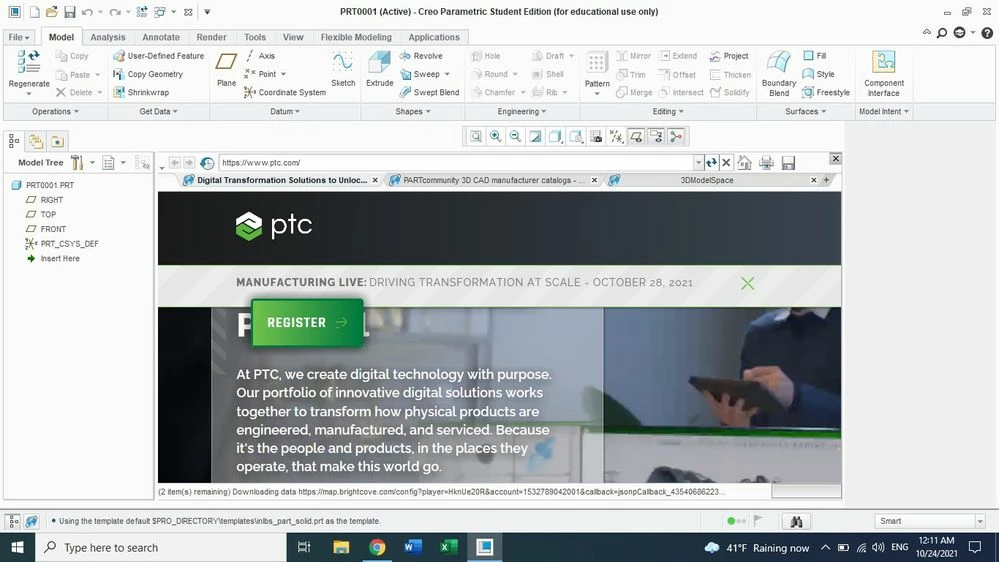This screenshot has height=562, width=999.
Task: Stop loading the browser page
Action: pos(726,162)
